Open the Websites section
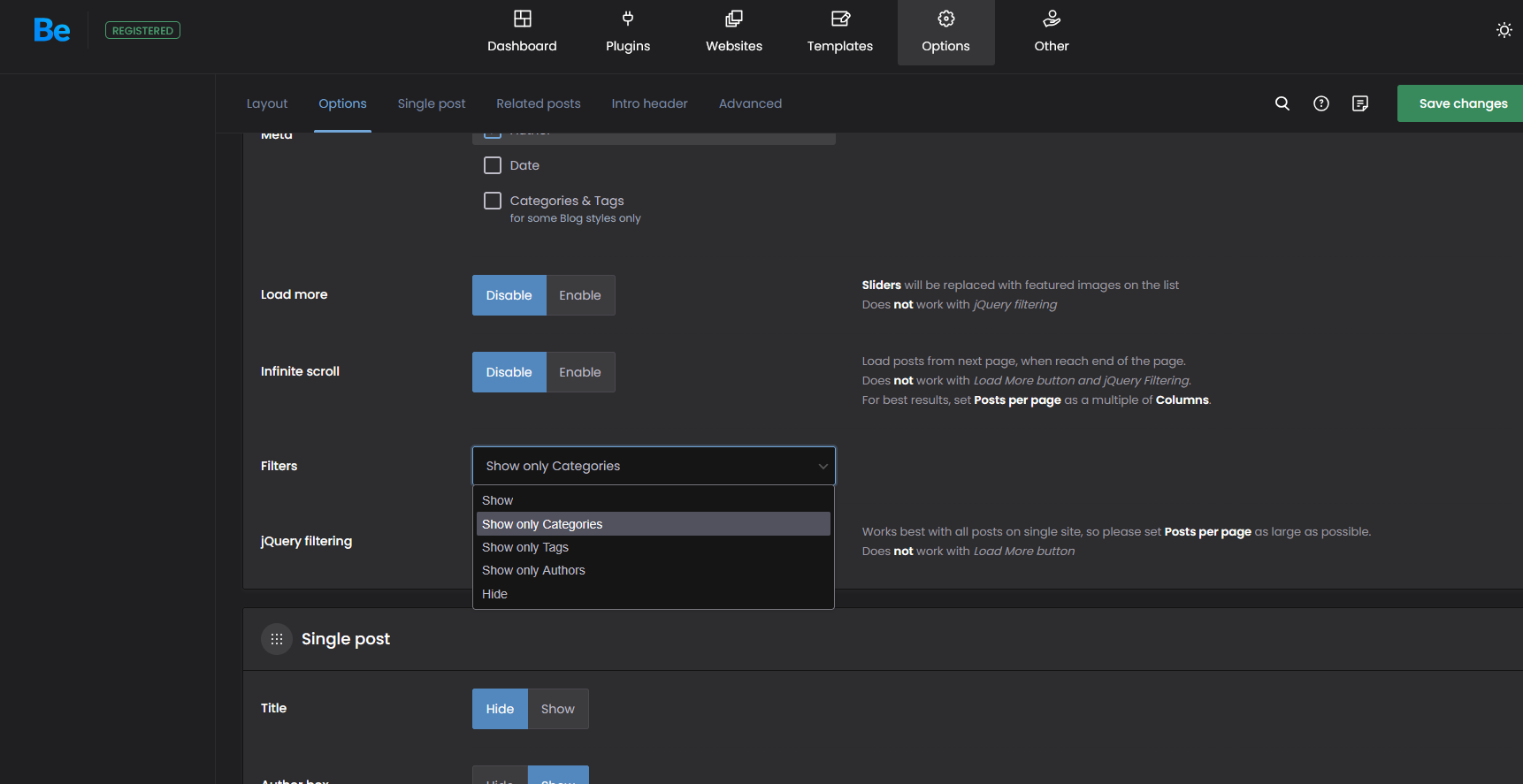Screen dimensions: 1523x784 point(733,32)
